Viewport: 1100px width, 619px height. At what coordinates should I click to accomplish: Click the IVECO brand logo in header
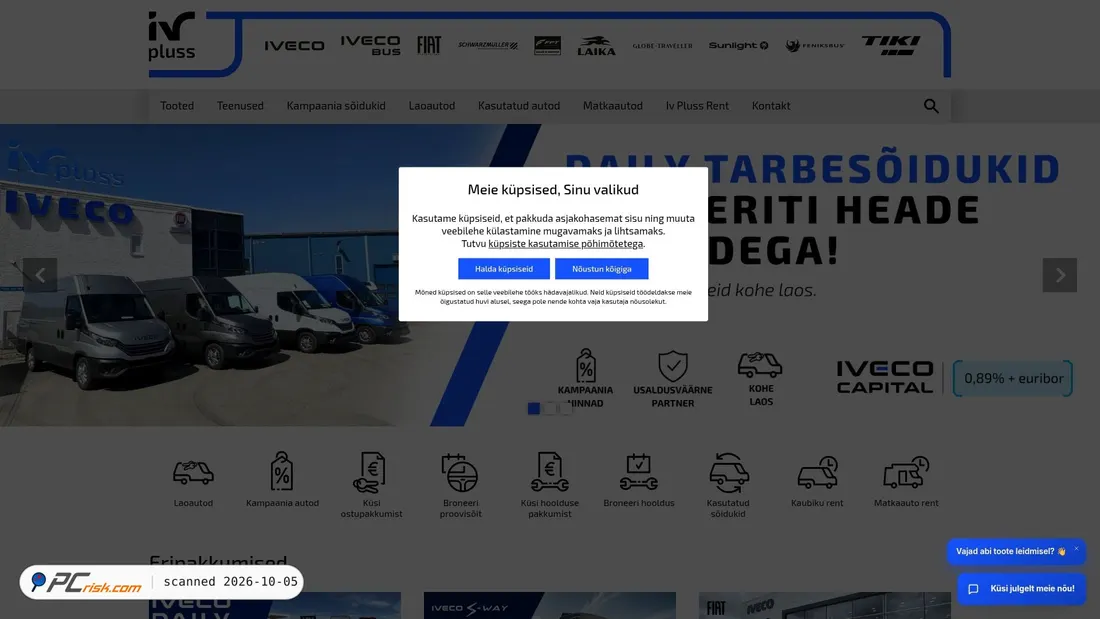click(294, 46)
